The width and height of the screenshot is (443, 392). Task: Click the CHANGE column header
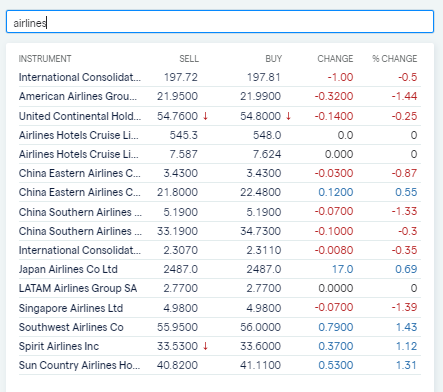pyautogui.click(x=335, y=59)
